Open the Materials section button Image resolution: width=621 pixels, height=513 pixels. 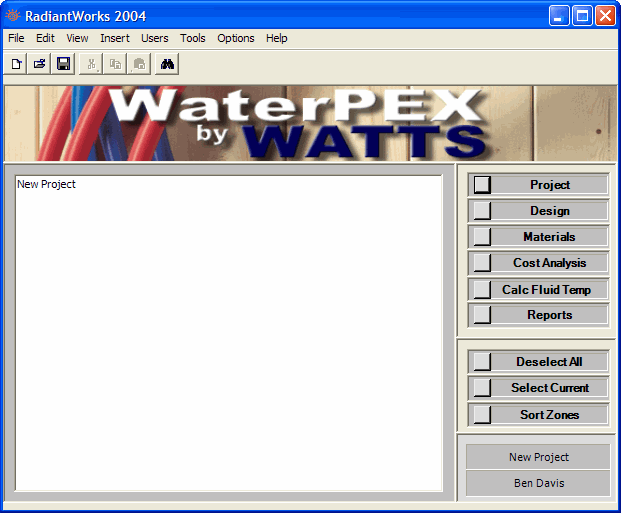pos(538,237)
